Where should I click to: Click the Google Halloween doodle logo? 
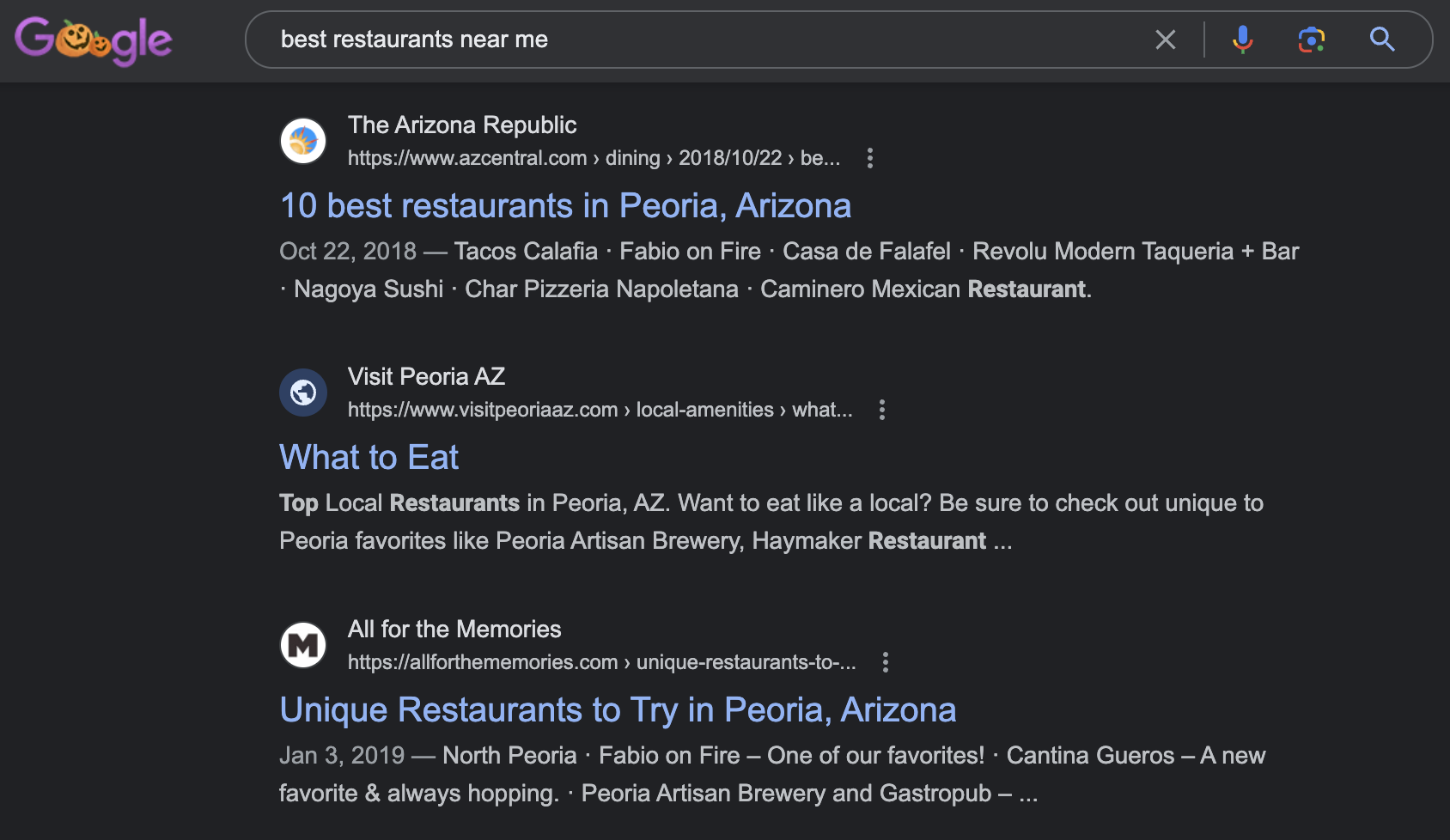tap(93, 40)
